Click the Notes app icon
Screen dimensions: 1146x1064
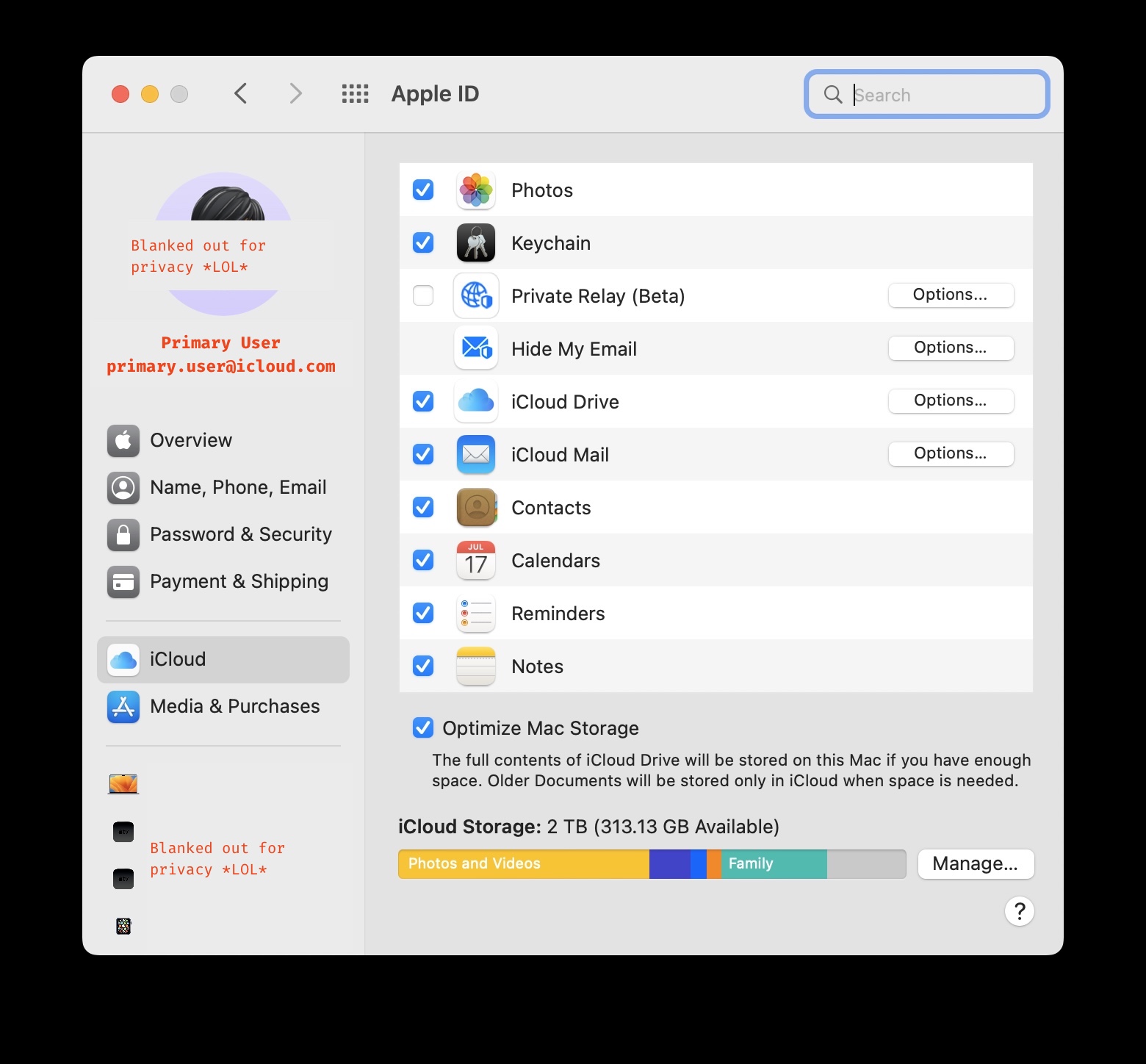(476, 666)
